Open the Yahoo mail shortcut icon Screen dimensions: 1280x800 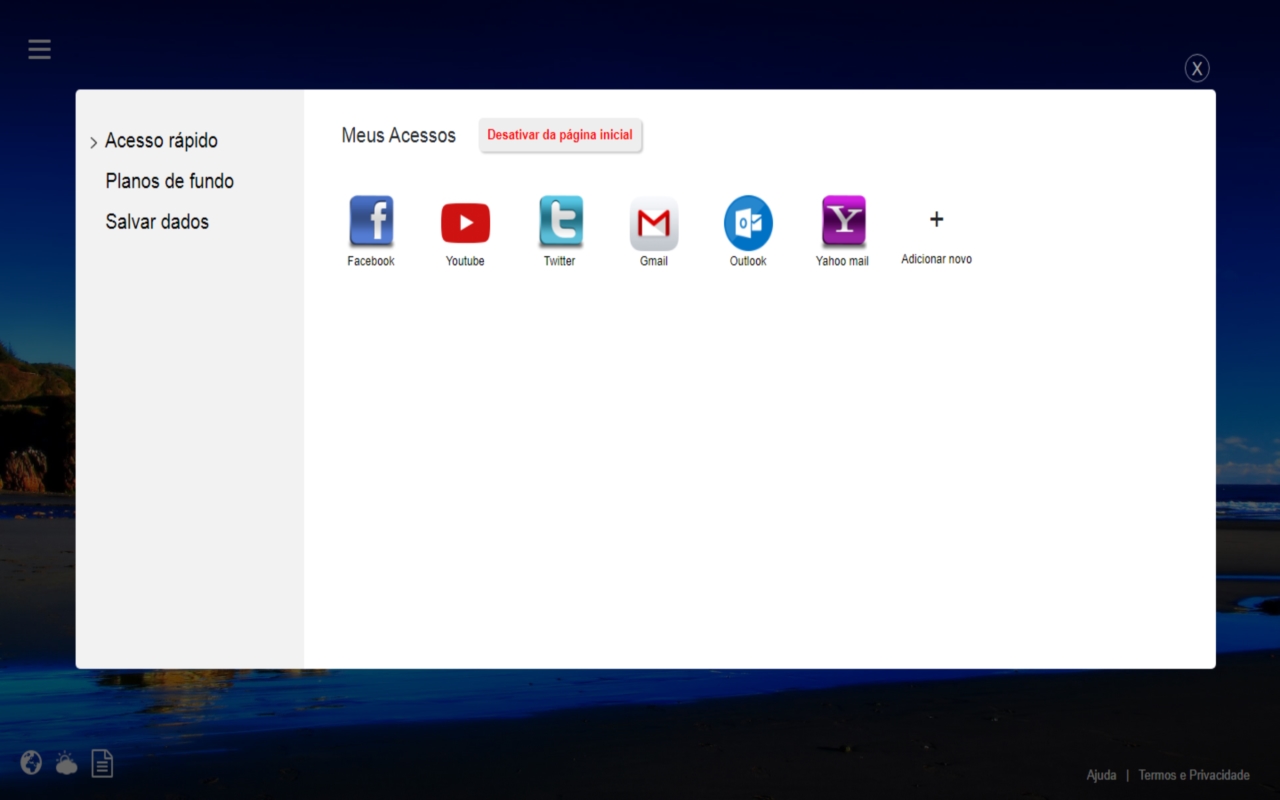(x=843, y=221)
